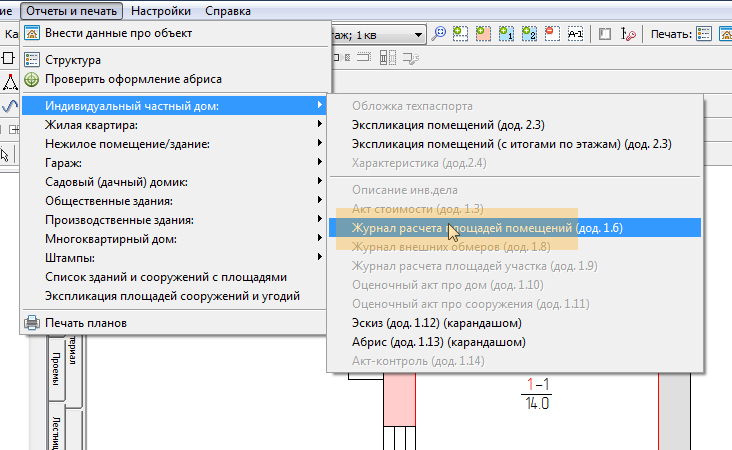The height and width of the screenshot is (450, 732).
Task: Open the Справка menu
Action: pos(228,11)
